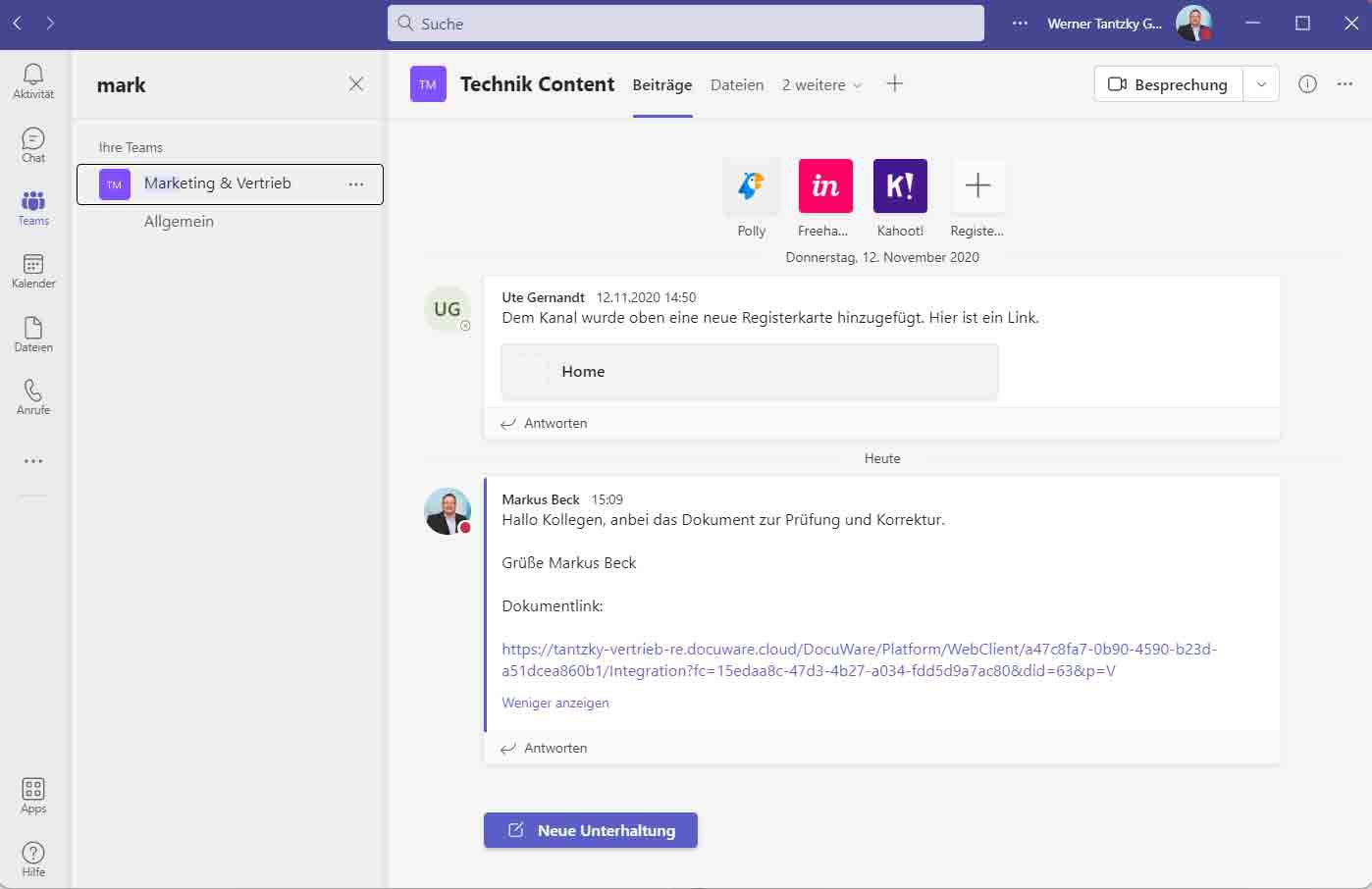Screen dimensions: 1372x889
Task: Go forward with the right arrow
Action: [x=50, y=23]
